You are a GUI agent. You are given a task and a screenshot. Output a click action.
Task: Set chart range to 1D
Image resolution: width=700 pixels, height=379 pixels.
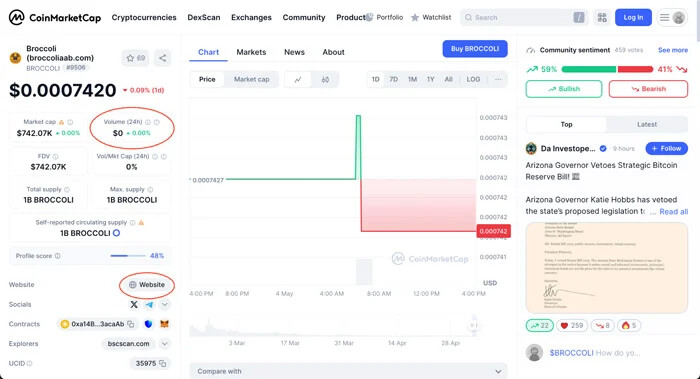click(375, 79)
